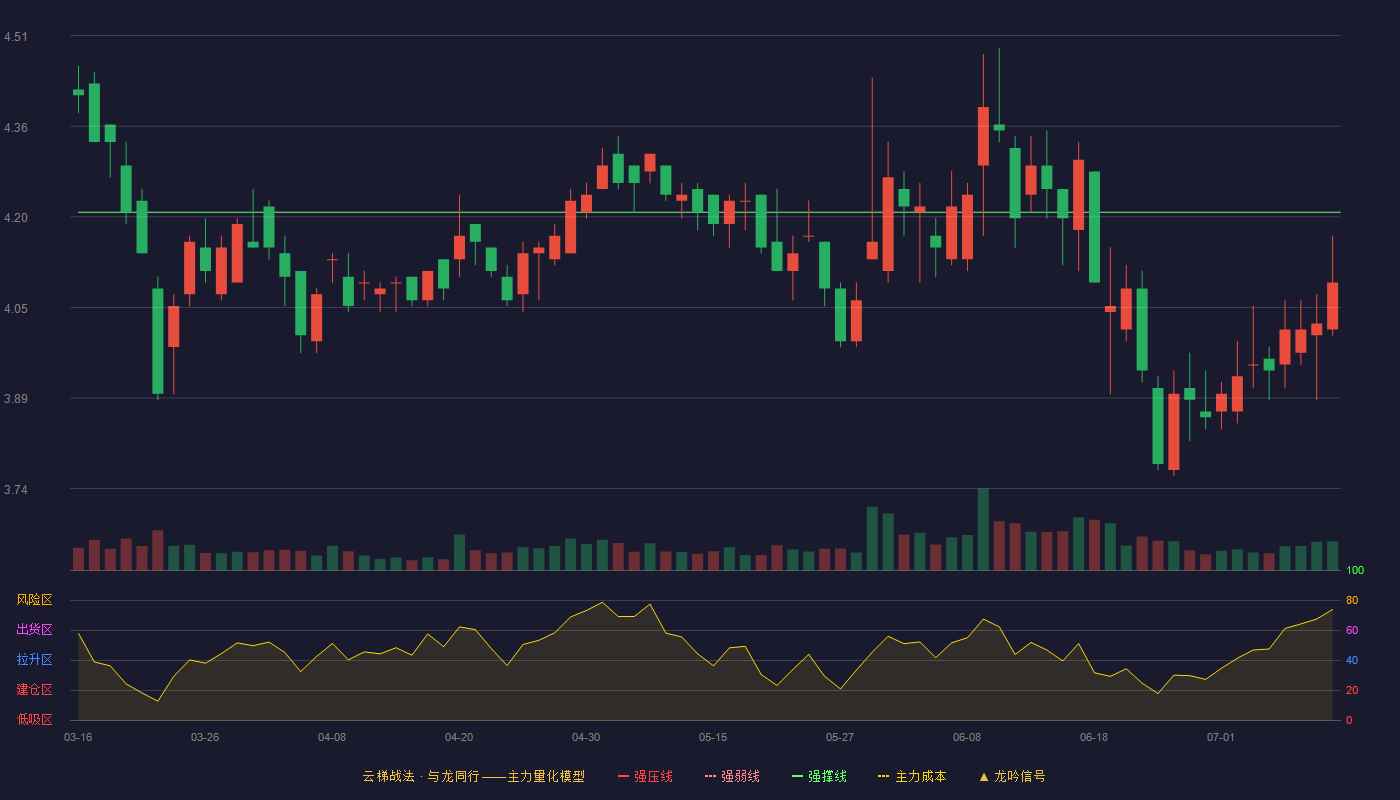
Task: Click the orange 80 indicator scale value
Action: pyautogui.click(x=1352, y=600)
